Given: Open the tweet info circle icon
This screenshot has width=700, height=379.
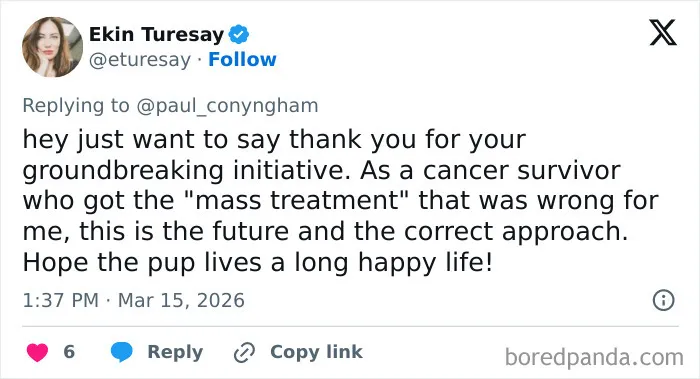Looking at the screenshot, I should click(663, 300).
